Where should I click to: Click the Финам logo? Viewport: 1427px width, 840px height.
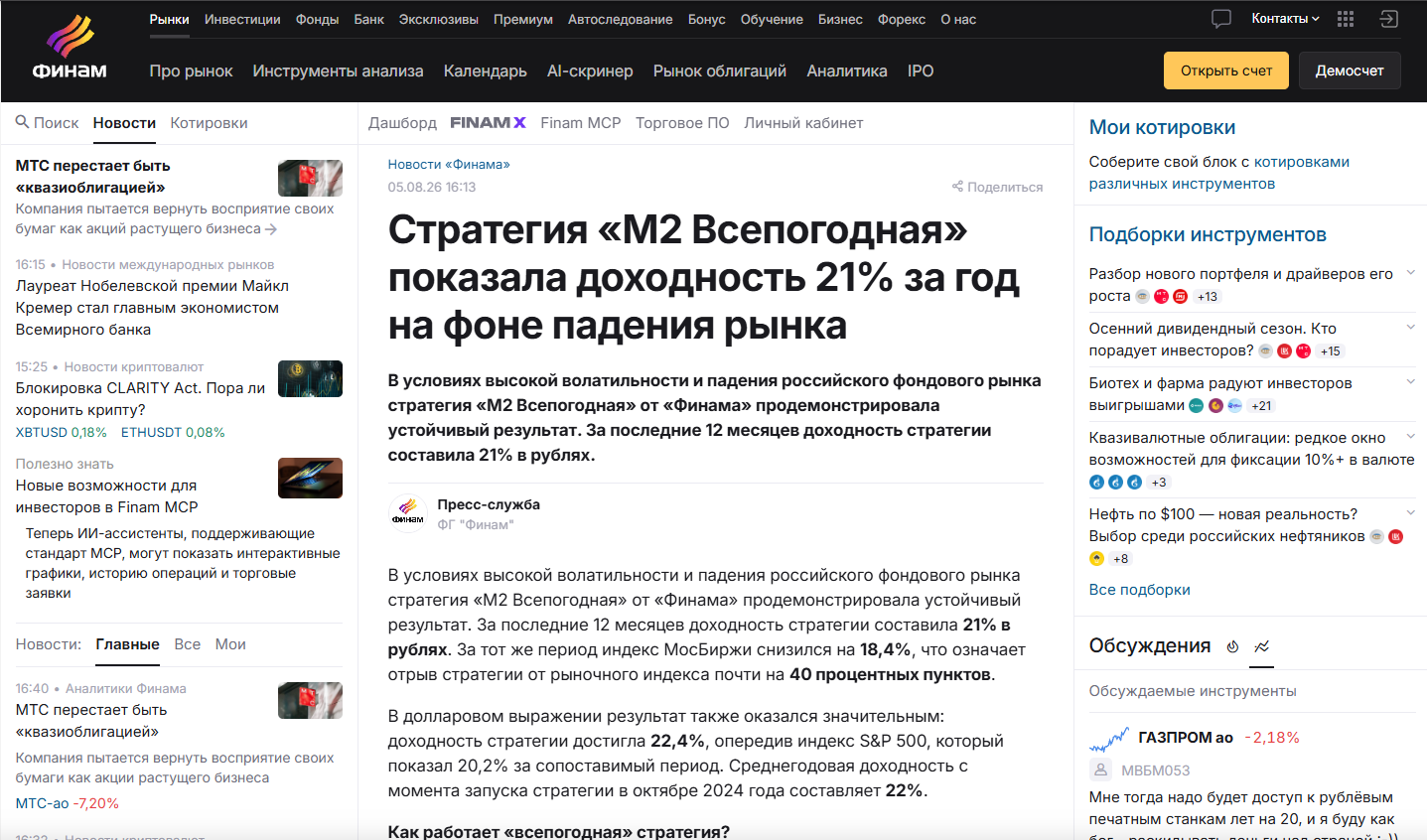tap(70, 48)
